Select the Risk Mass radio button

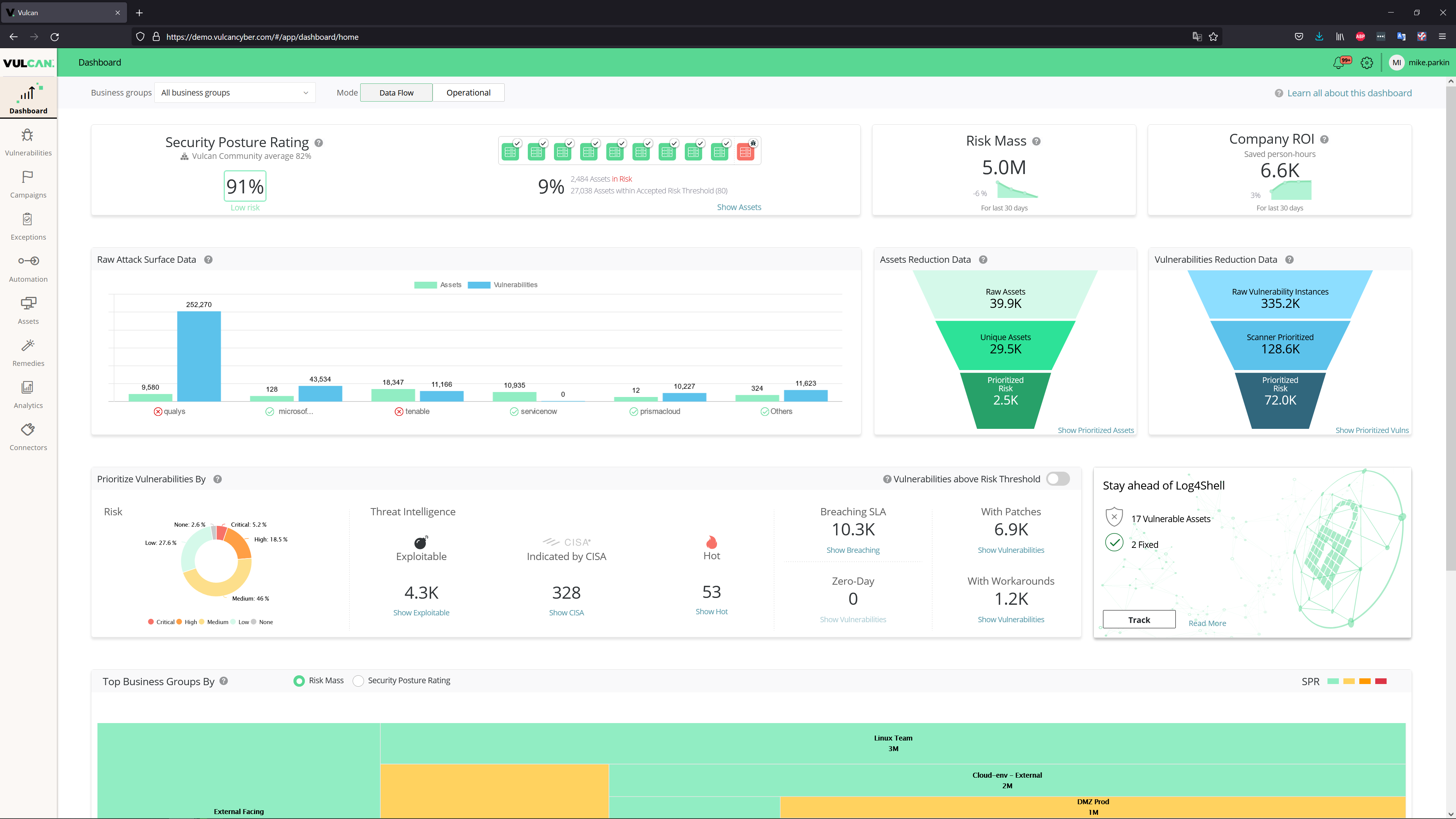[x=299, y=681]
